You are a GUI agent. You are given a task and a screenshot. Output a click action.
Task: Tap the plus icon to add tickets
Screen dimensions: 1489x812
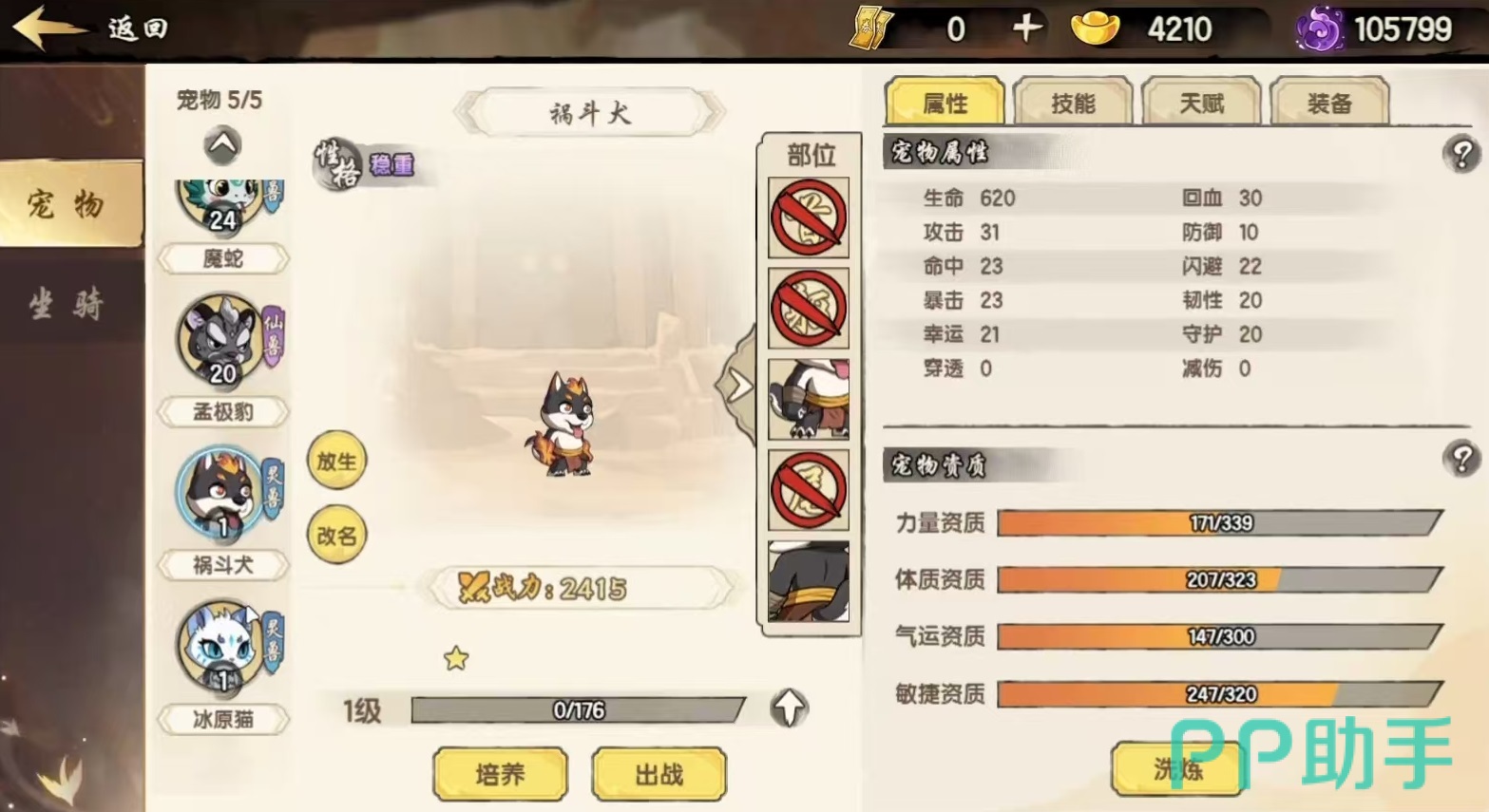(1026, 28)
